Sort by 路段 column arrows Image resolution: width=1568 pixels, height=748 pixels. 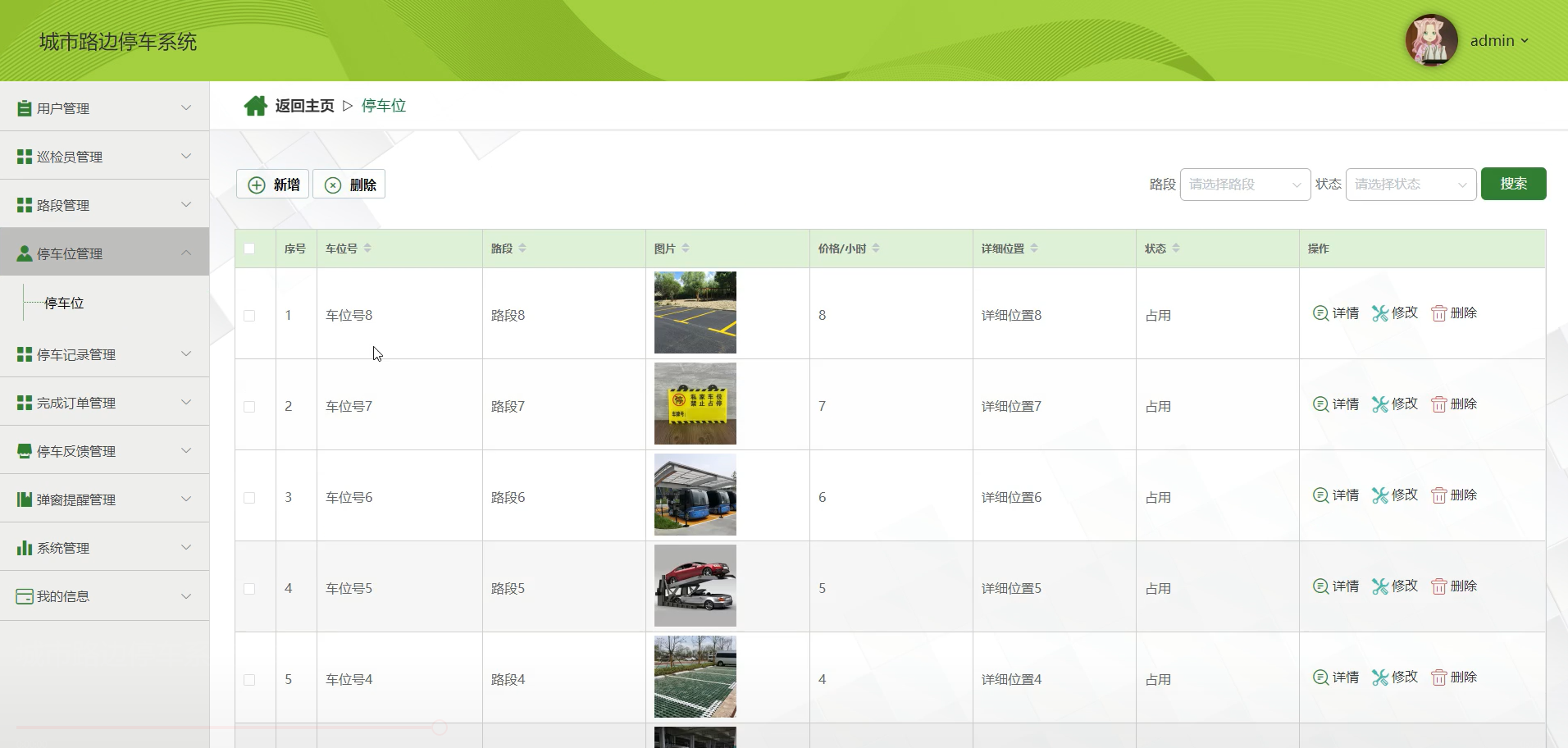pos(522,249)
